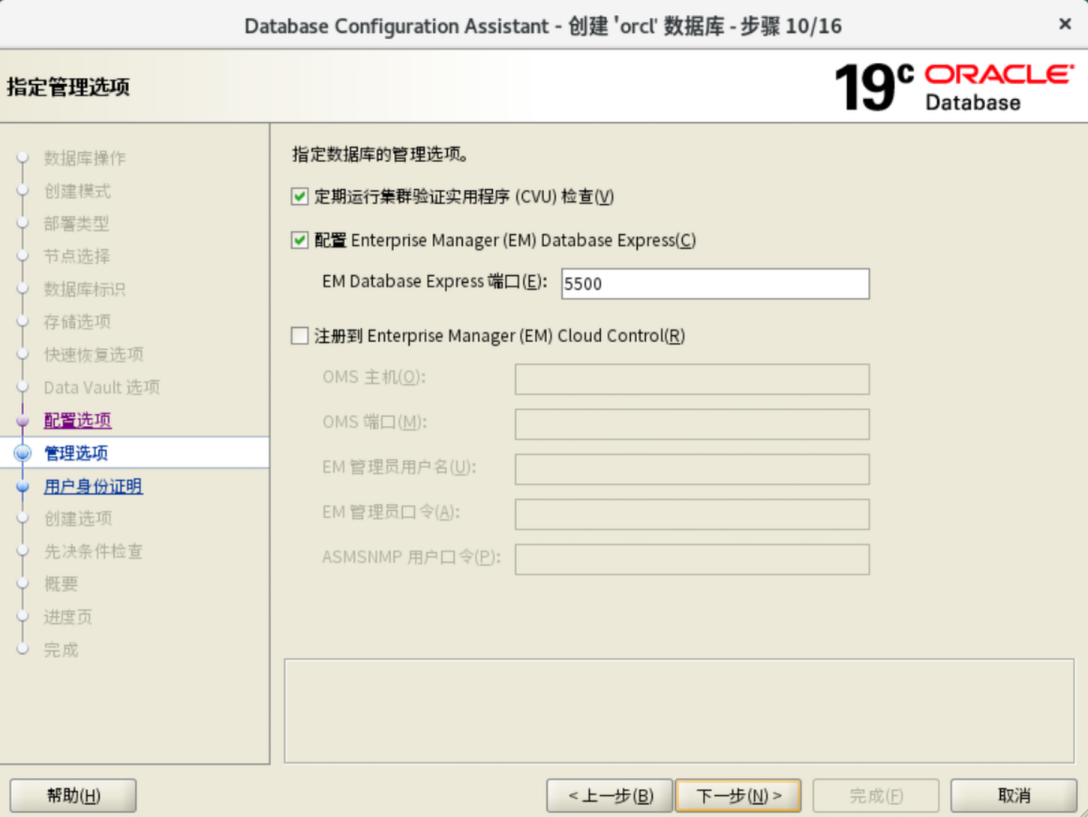Uncheck configure EM Database Express option
The image size is (1088, 817).
point(300,241)
